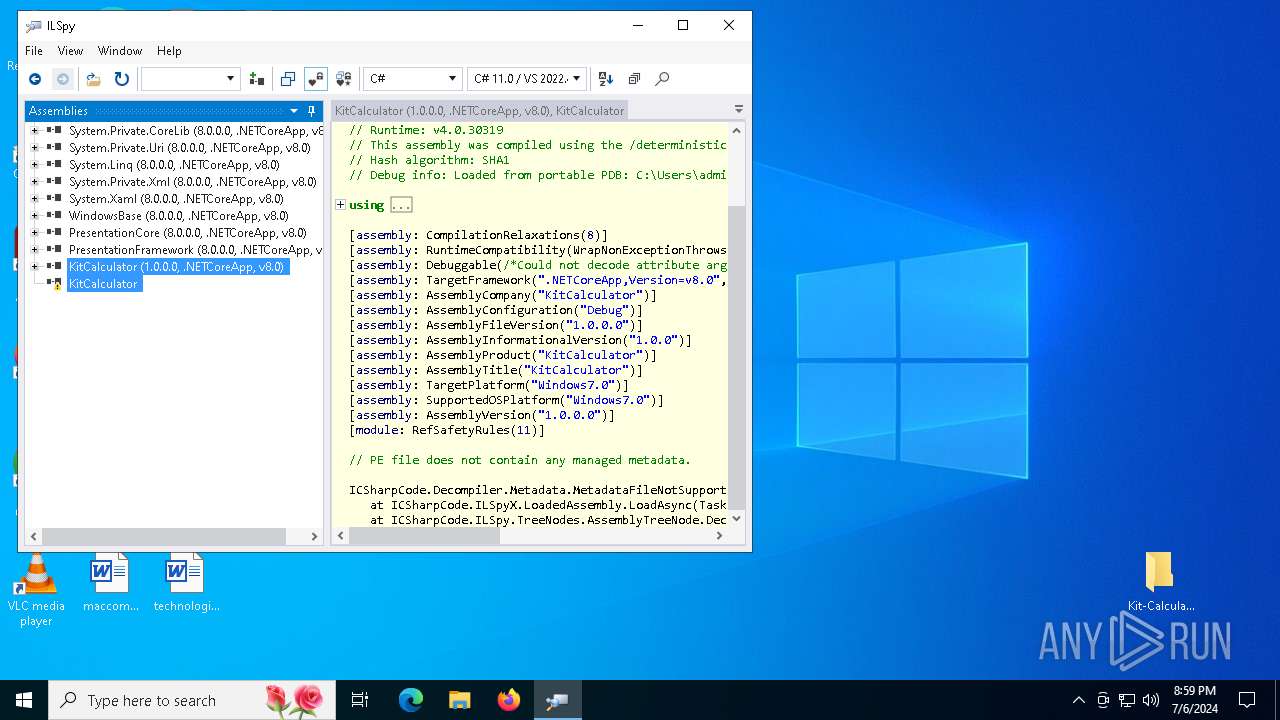The image size is (1280, 720).
Task: Click the Back navigation arrow in ILSpy
Action: coord(35,79)
